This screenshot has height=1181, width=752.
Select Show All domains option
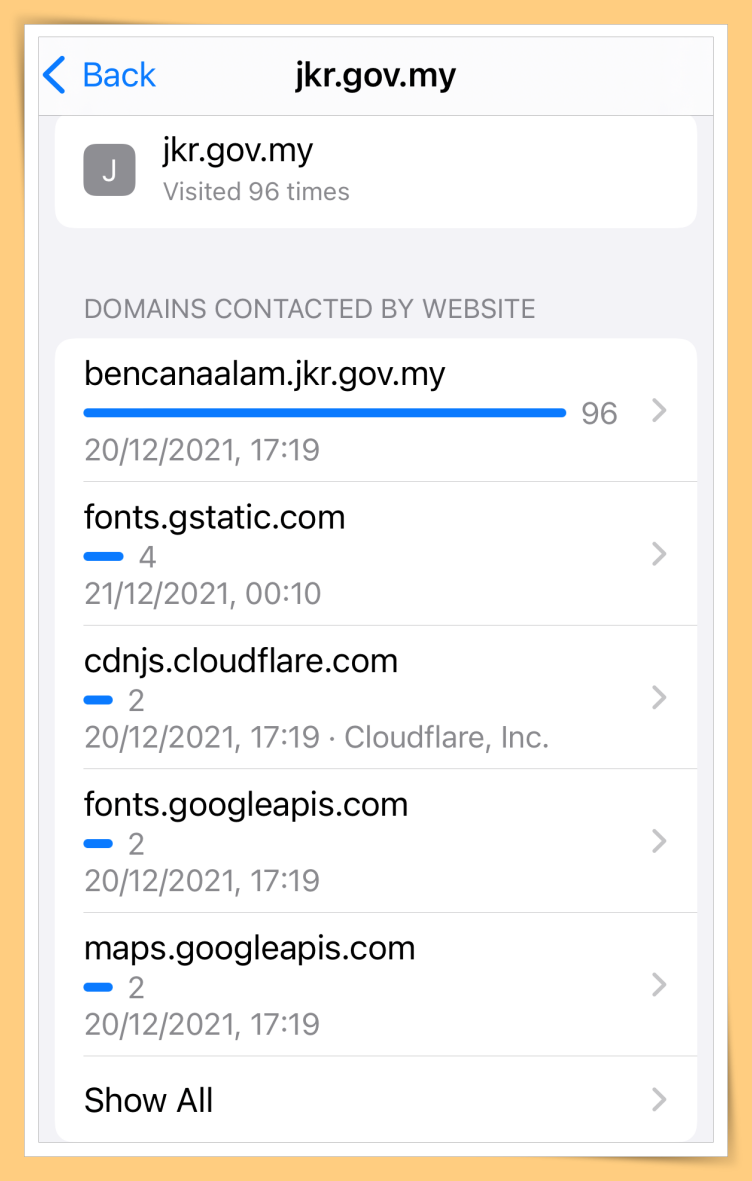click(x=375, y=1100)
